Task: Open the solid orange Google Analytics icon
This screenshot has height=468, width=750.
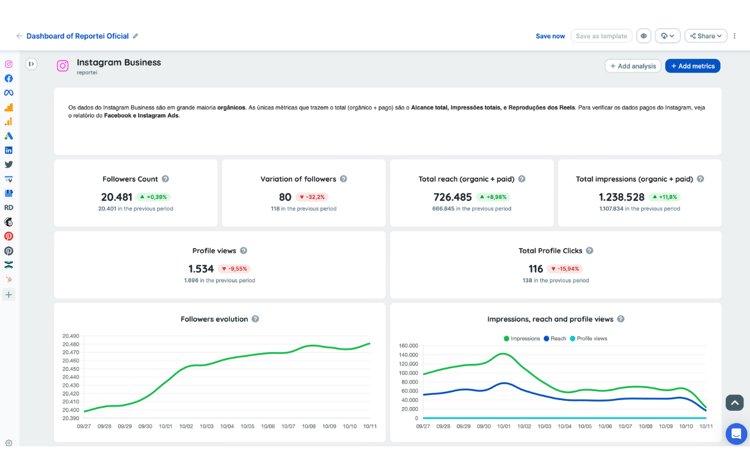Action: 9,107
